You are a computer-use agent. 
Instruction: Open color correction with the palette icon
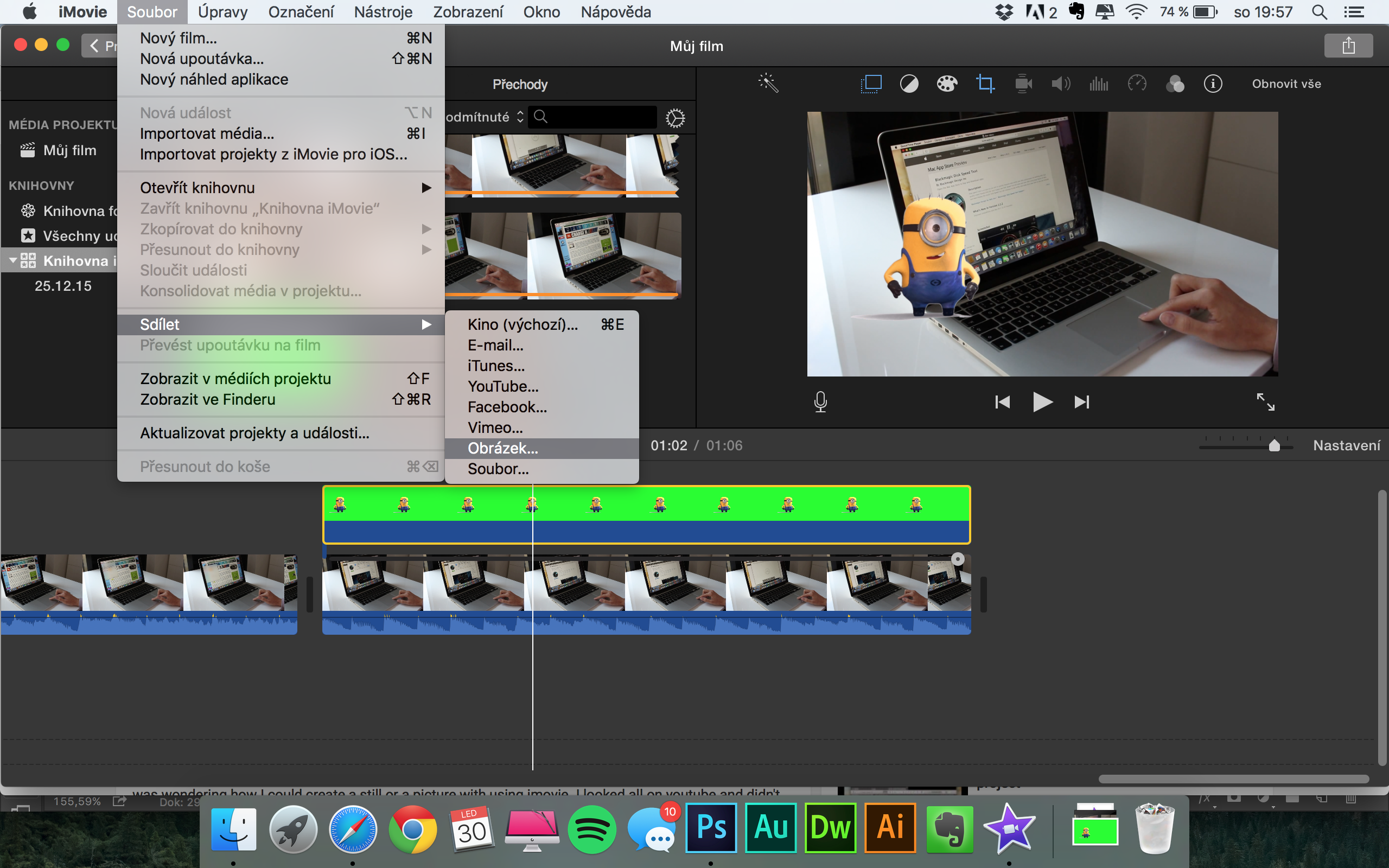[946, 83]
